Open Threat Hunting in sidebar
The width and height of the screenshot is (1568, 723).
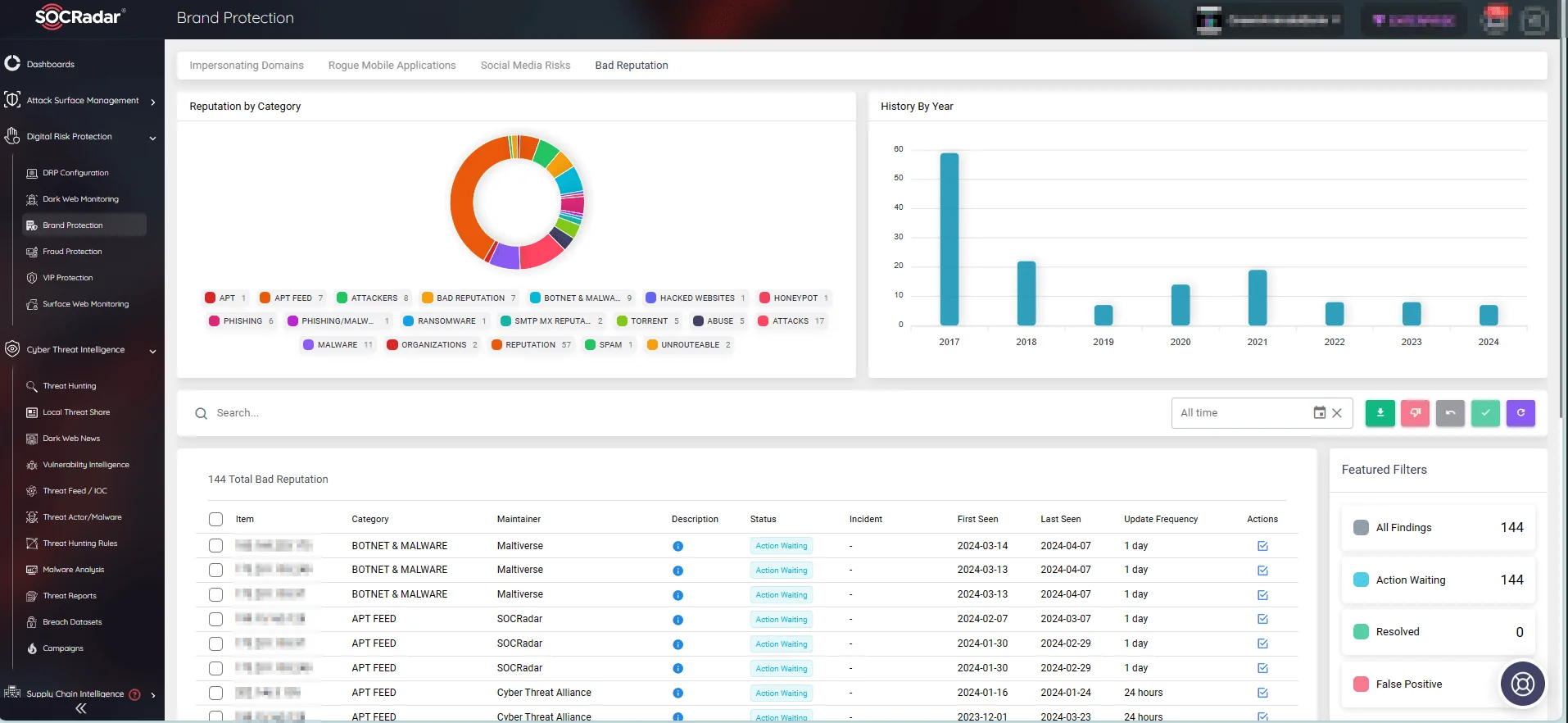pos(69,386)
